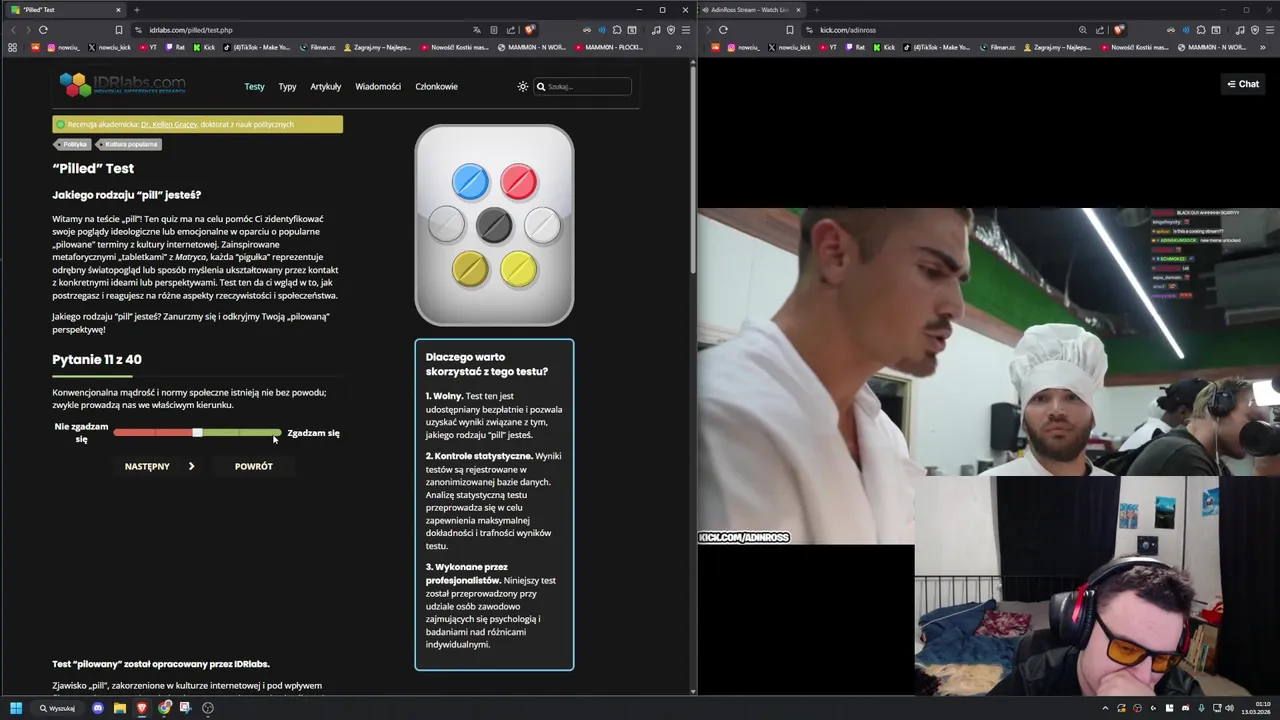The width and height of the screenshot is (1280, 720).
Task: Click the pills illustration image
Action: [494, 225]
